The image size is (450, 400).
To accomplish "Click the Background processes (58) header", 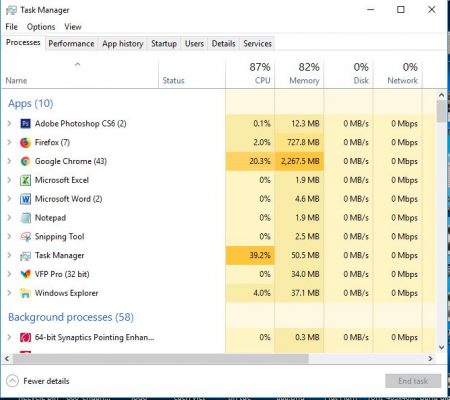I will [71, 317].
